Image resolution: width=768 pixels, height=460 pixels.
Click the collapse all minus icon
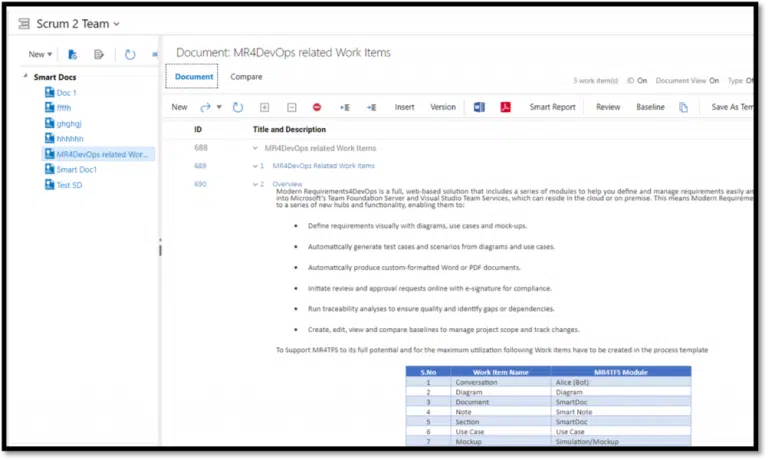[291, 107]
